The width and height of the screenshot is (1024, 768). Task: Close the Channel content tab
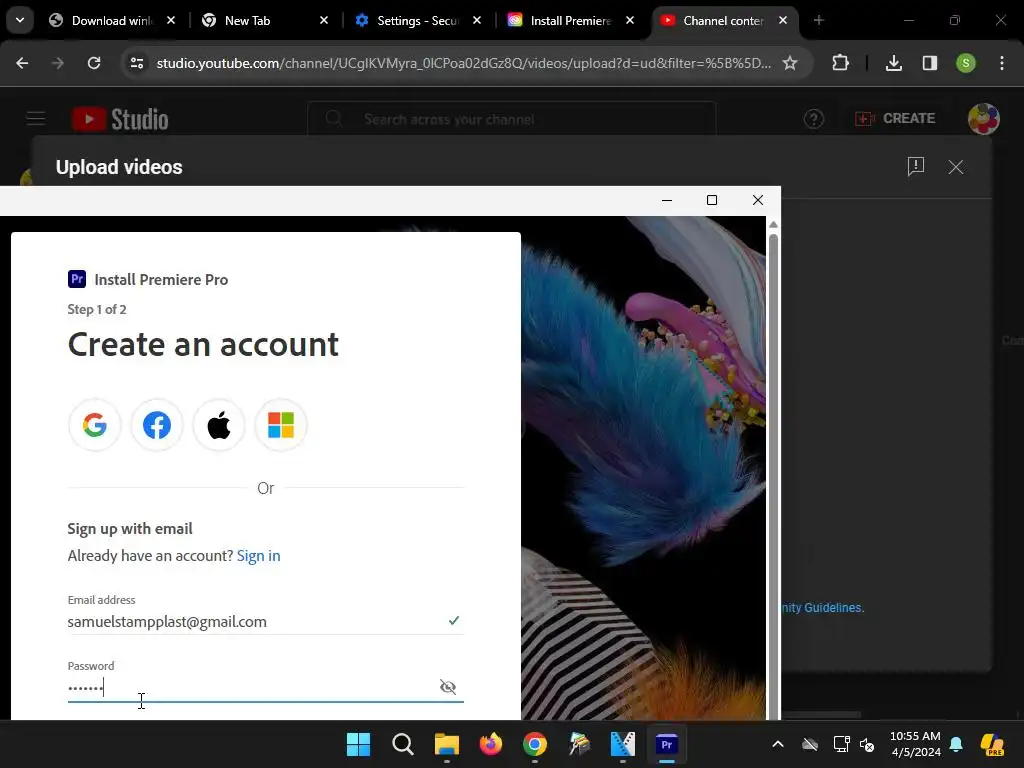click(783, 20)
